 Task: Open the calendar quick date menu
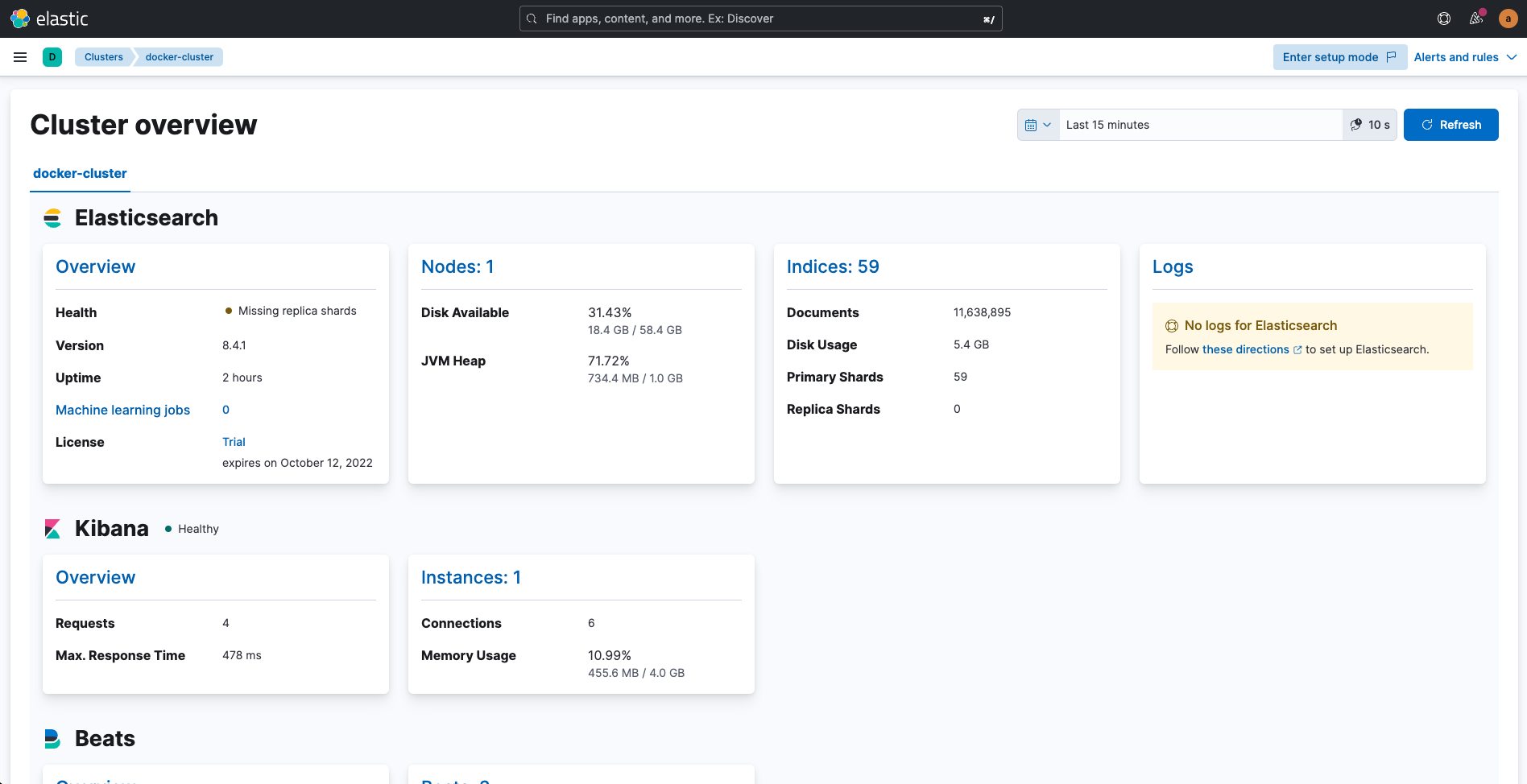[x=1038, y=125]
